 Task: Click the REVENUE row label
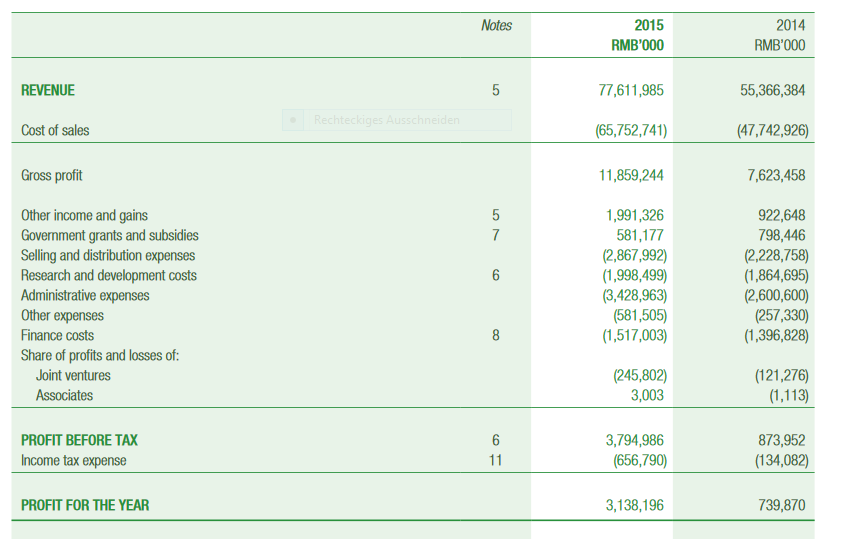(x=48, y=90)
